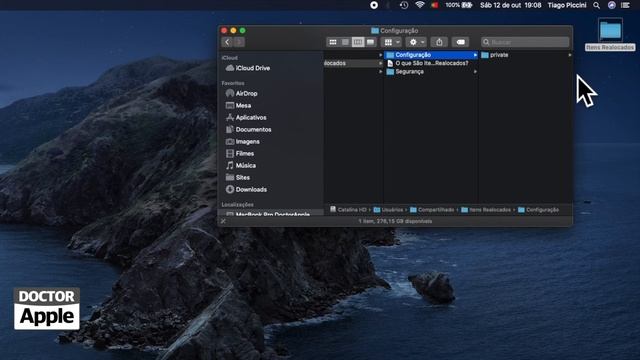The height and width of the screenshot is (360, 640).
Task: Click the tool icon in the status bar corner
Action: click(x=223, y=221)
